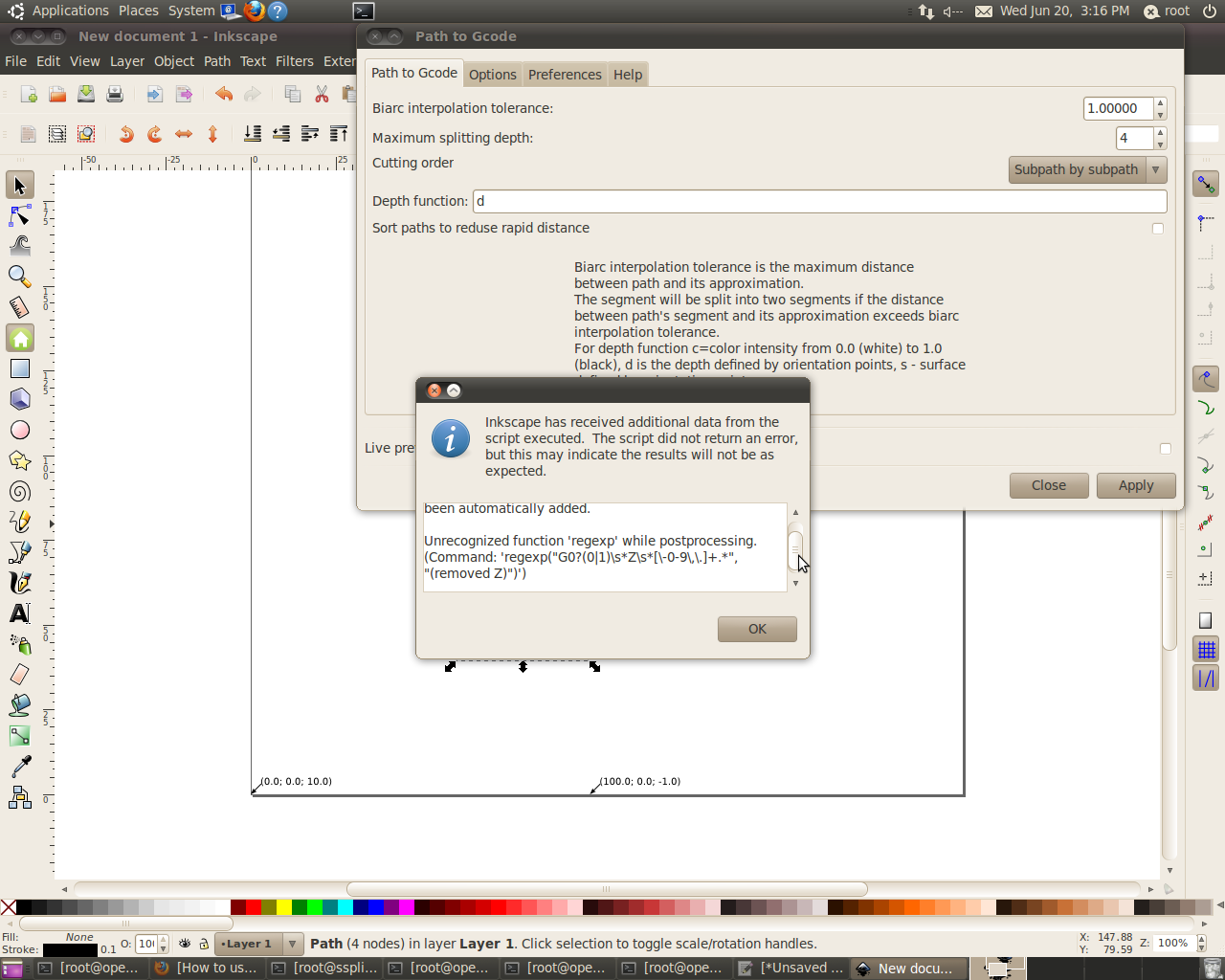Select the Selector arrow tool
This screenshot has width=1225, height=980.
point(19,185)
